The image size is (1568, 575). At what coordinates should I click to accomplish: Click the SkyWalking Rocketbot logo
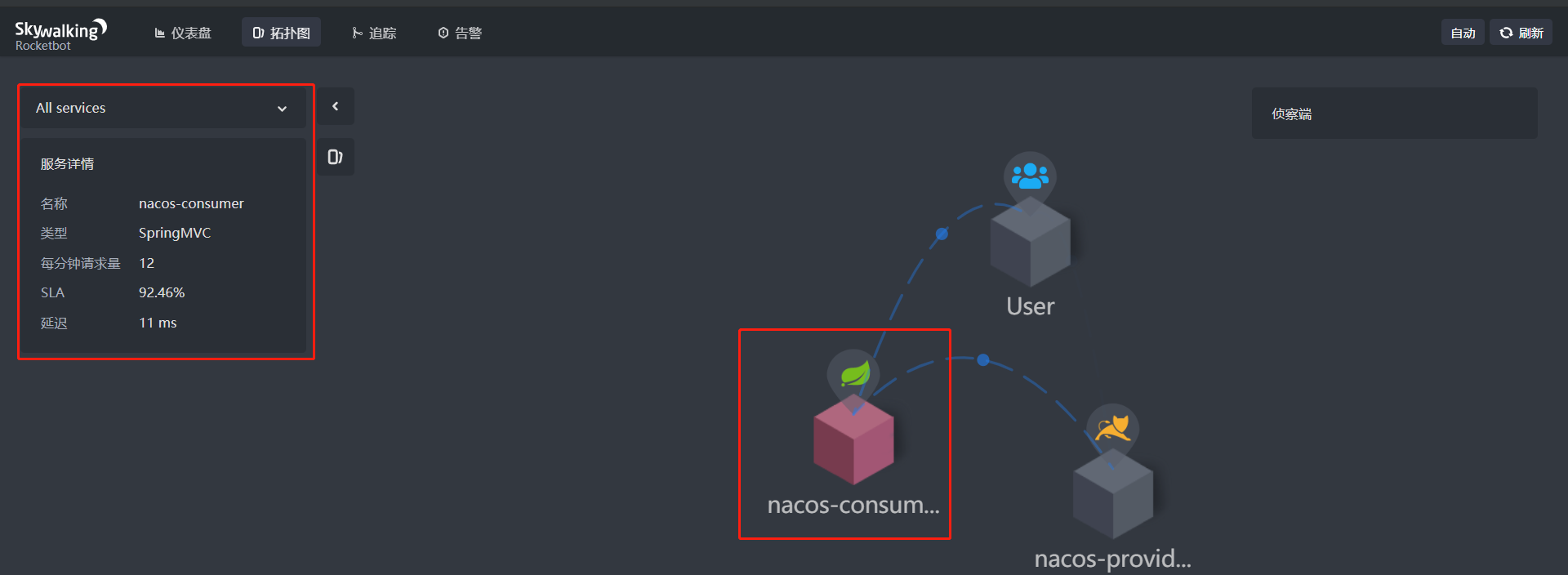pos(60,34)
